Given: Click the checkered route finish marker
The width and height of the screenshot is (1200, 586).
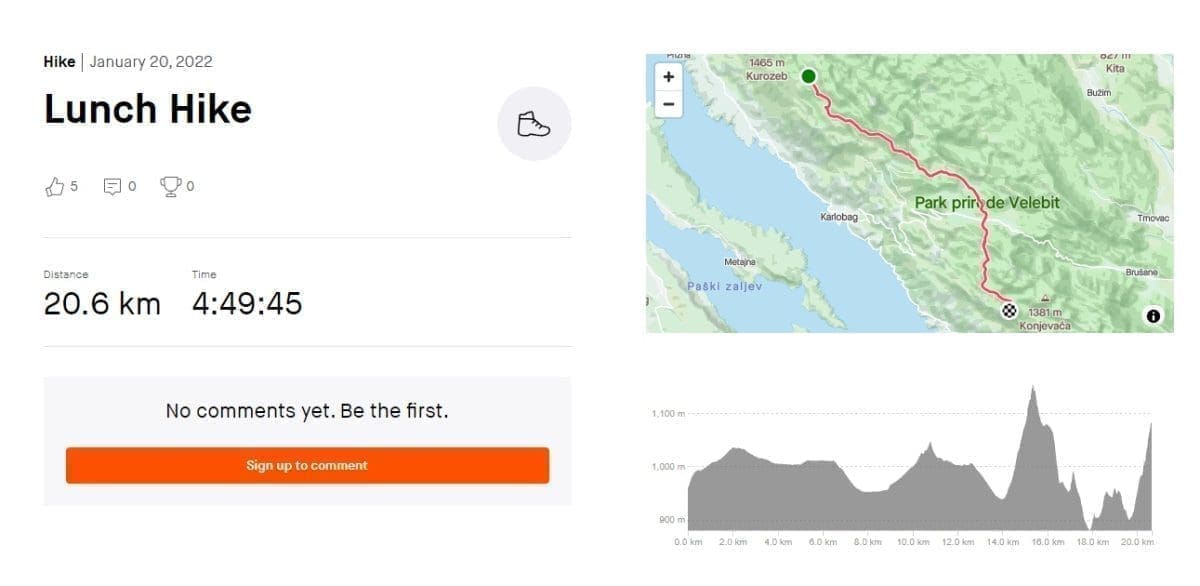Looking at the screenshot, I should coord(1009,310).
